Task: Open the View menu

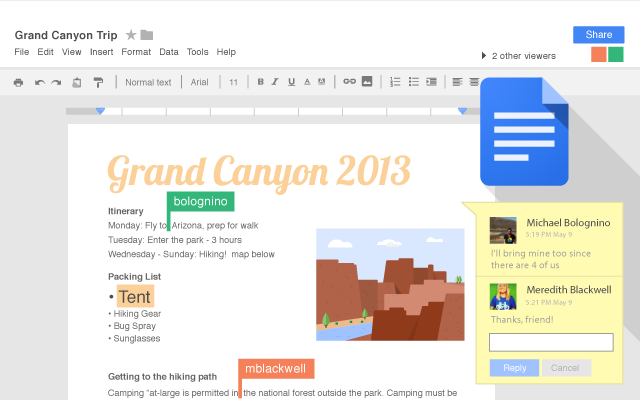Action: click(71, 52)
